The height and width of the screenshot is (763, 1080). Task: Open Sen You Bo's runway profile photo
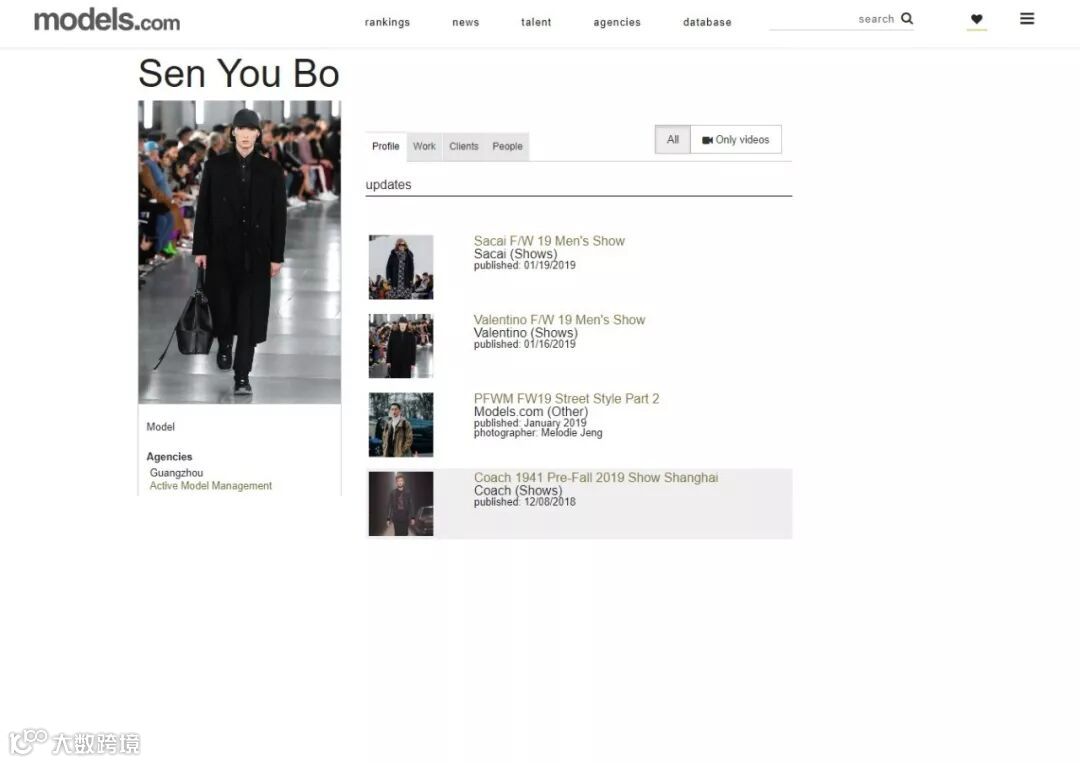240,252
